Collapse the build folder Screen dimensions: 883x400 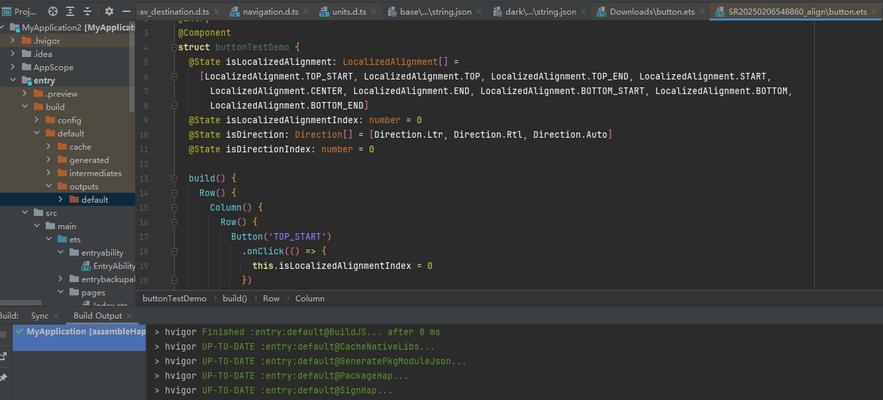click(25, 107)
